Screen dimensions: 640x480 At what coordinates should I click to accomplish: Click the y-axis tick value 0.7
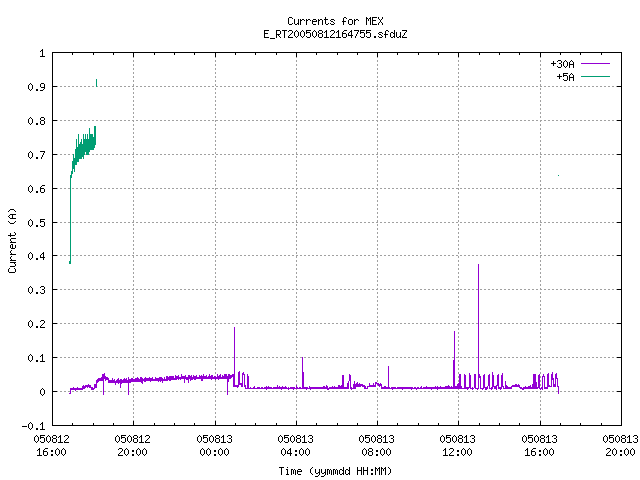[36, 155]
